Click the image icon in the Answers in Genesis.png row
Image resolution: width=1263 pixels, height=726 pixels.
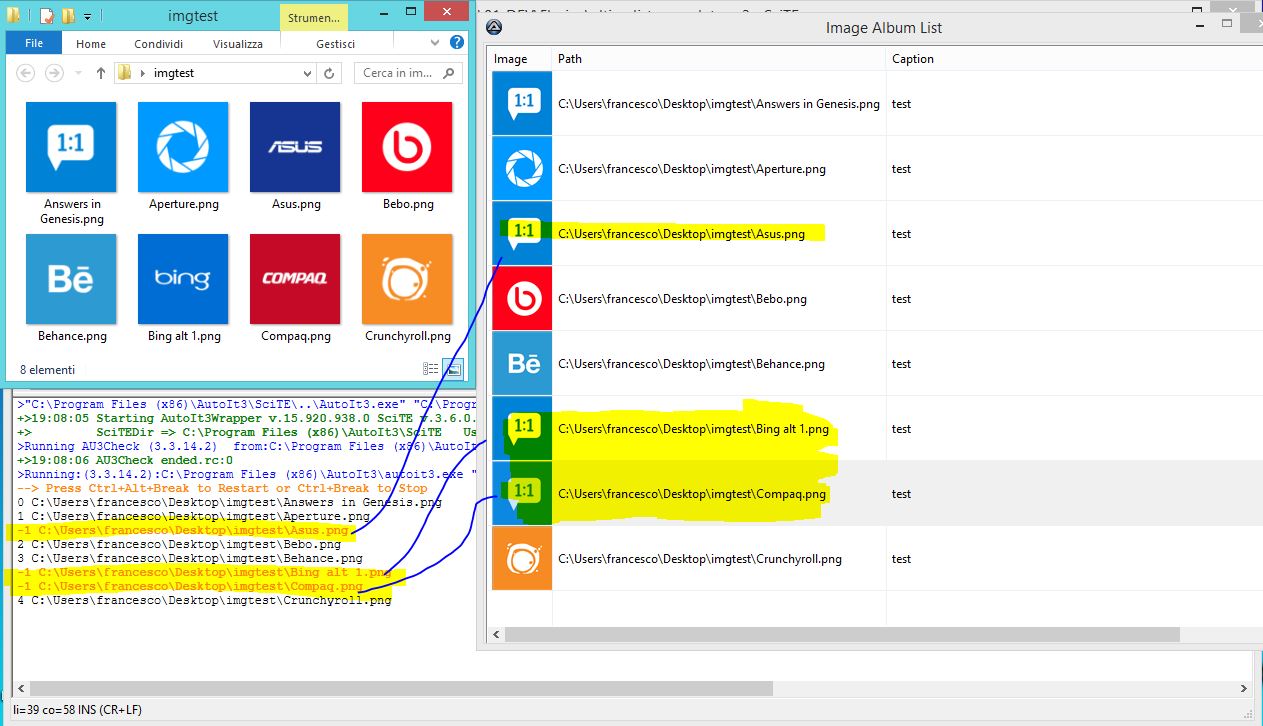522,103
